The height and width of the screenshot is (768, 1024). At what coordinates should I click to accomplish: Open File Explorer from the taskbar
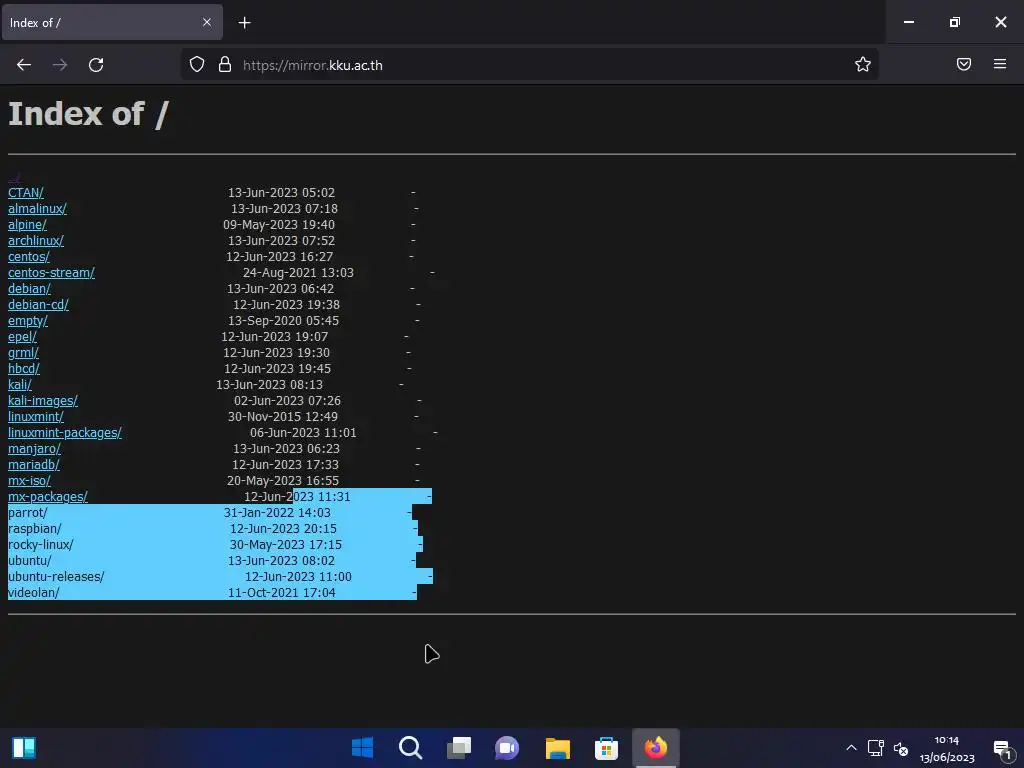point(558,747)
